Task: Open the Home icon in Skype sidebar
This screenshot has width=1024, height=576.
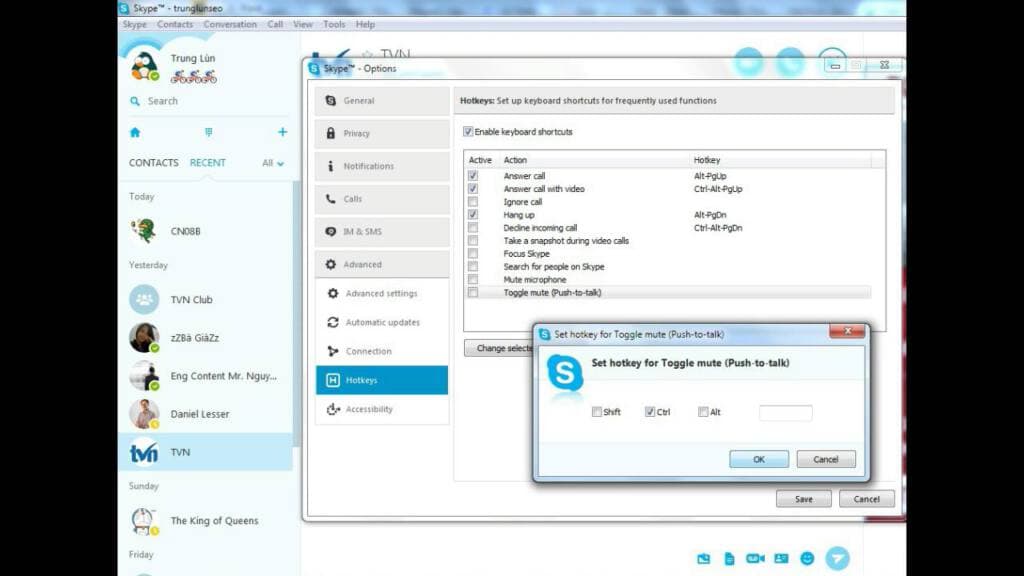Action: tap(135, 133)
